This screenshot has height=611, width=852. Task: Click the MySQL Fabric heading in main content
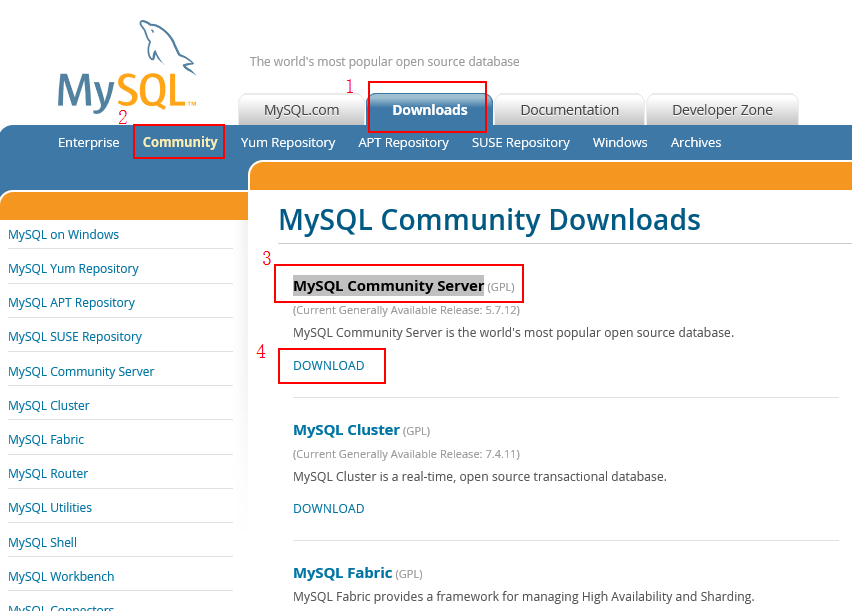click(342, 573)
